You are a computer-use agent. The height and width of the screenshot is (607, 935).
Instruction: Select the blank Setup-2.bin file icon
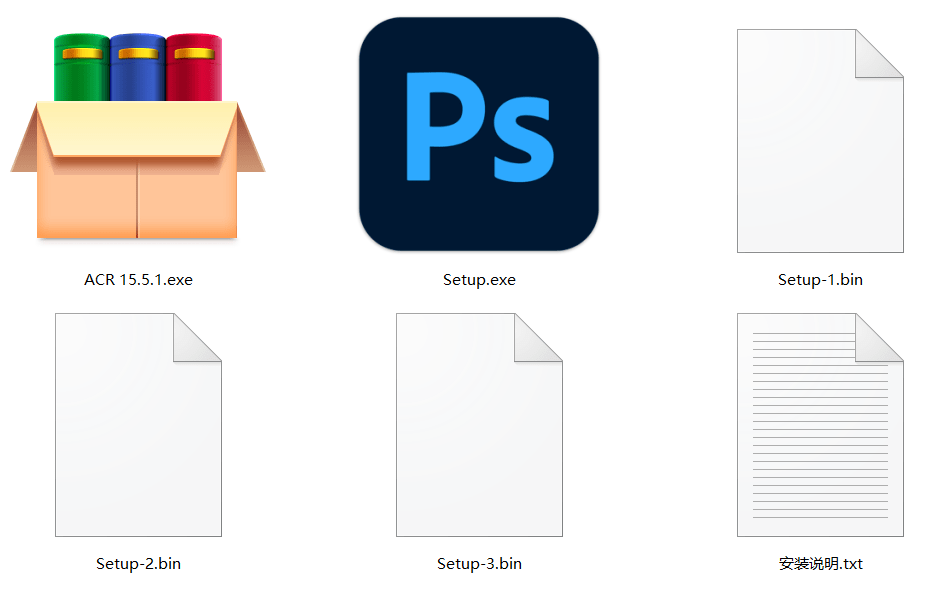pyautogui.click(x=138, y=425)
